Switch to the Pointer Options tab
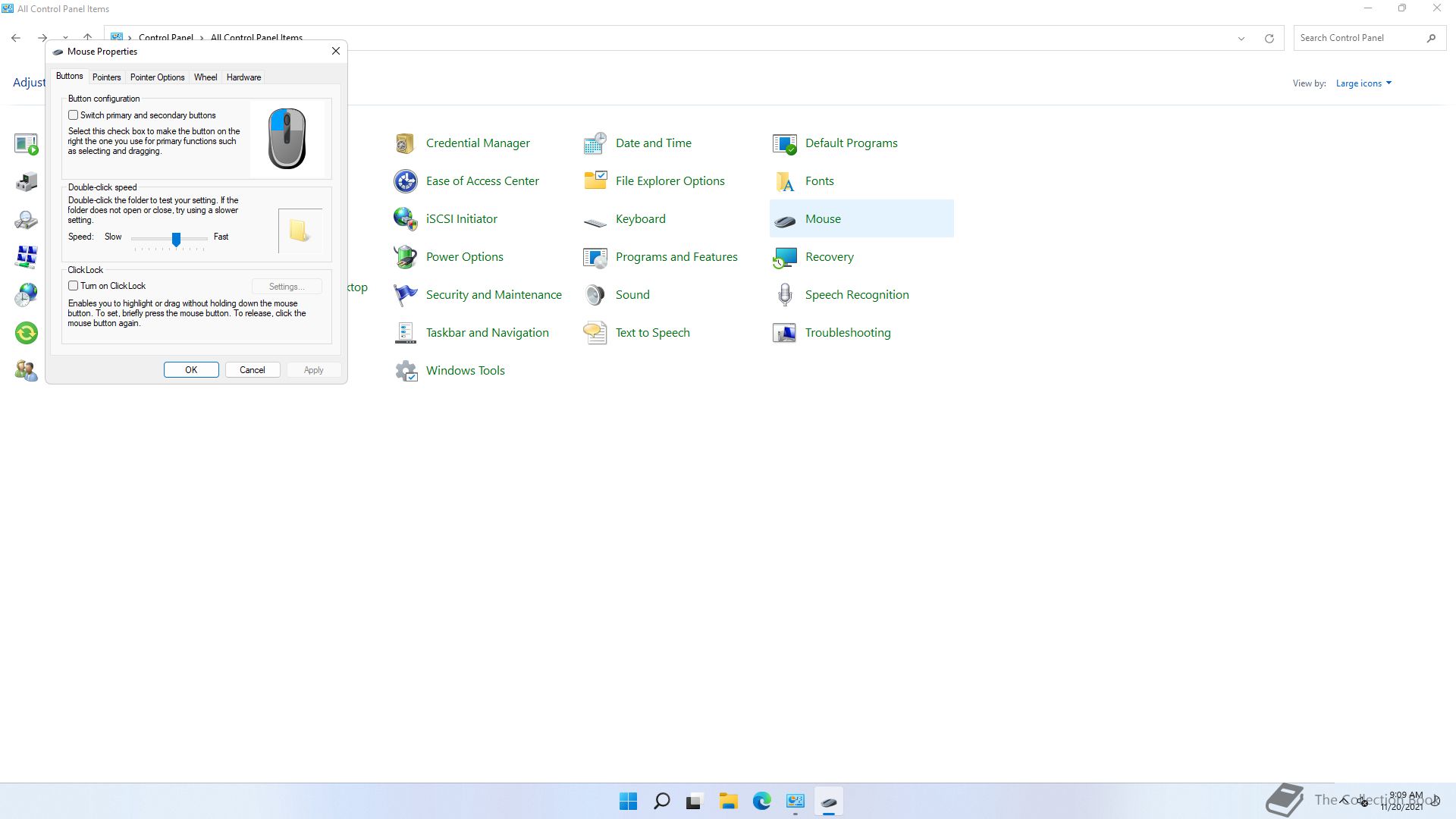Image resolution: width=1456 pixels, height=819 pixels. pos(157,77)
